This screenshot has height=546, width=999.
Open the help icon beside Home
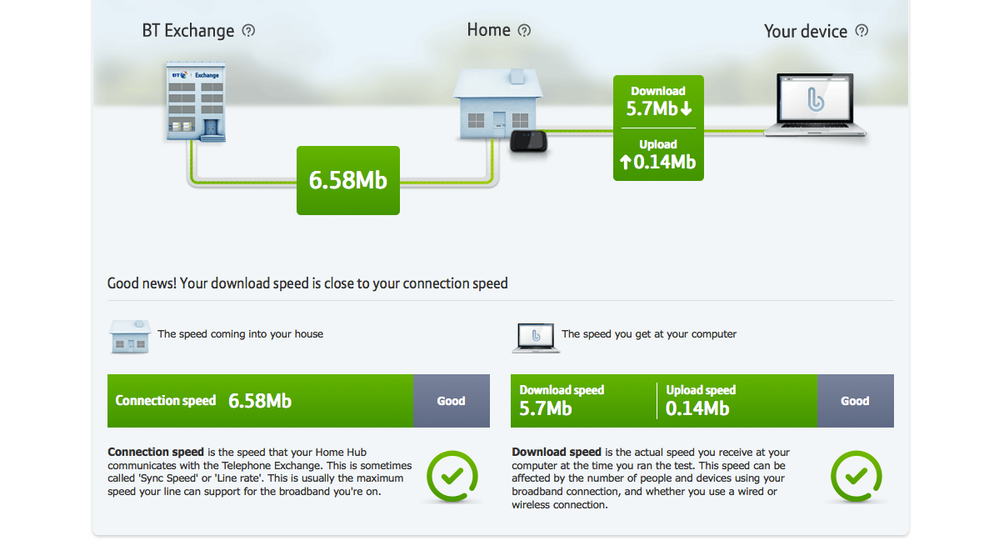[x=524, y=31]
